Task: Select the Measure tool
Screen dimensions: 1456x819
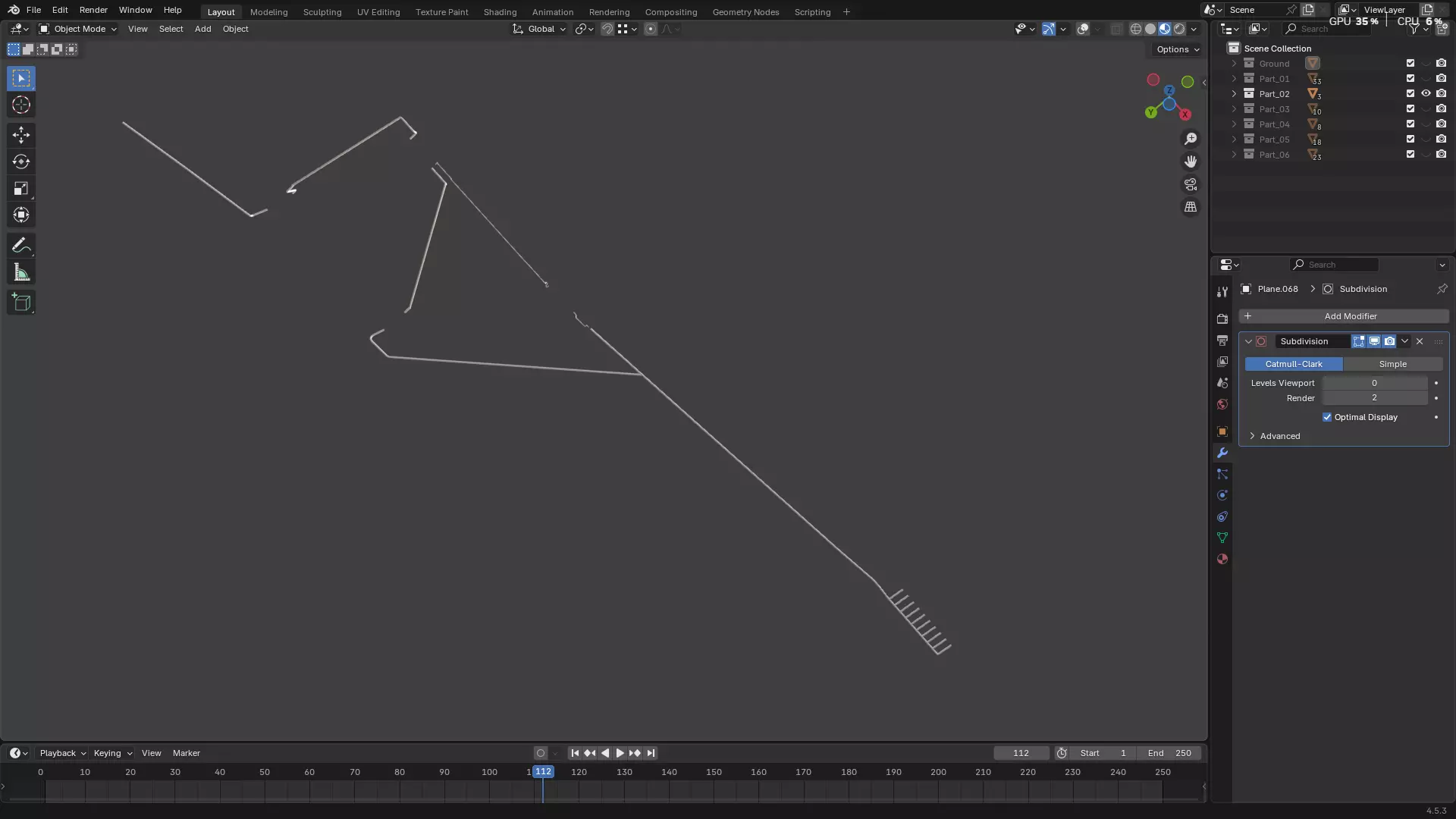Action: pyautogui.click(x=21, y=273)
